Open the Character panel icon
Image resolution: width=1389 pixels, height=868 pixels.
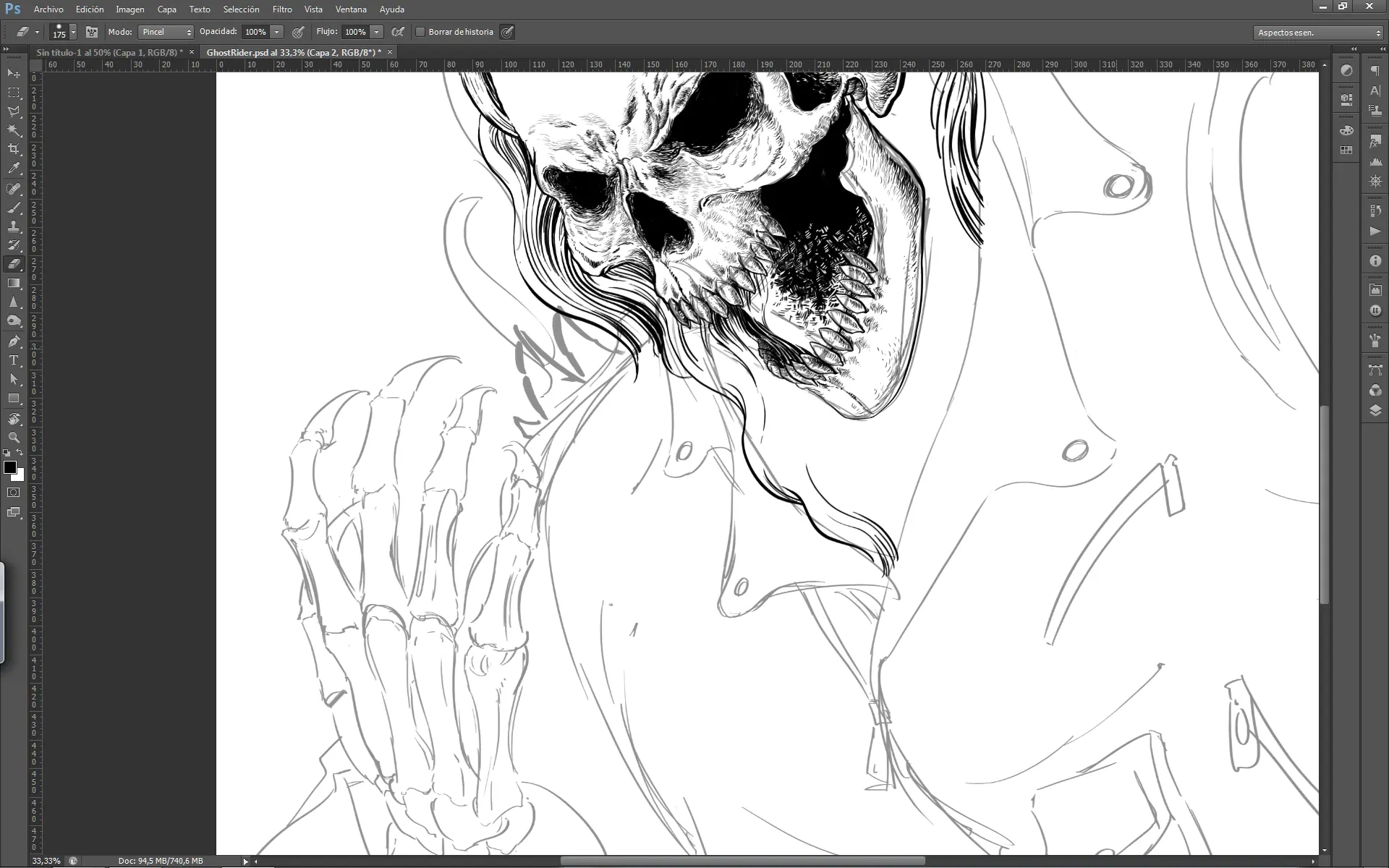[1375, 90]
